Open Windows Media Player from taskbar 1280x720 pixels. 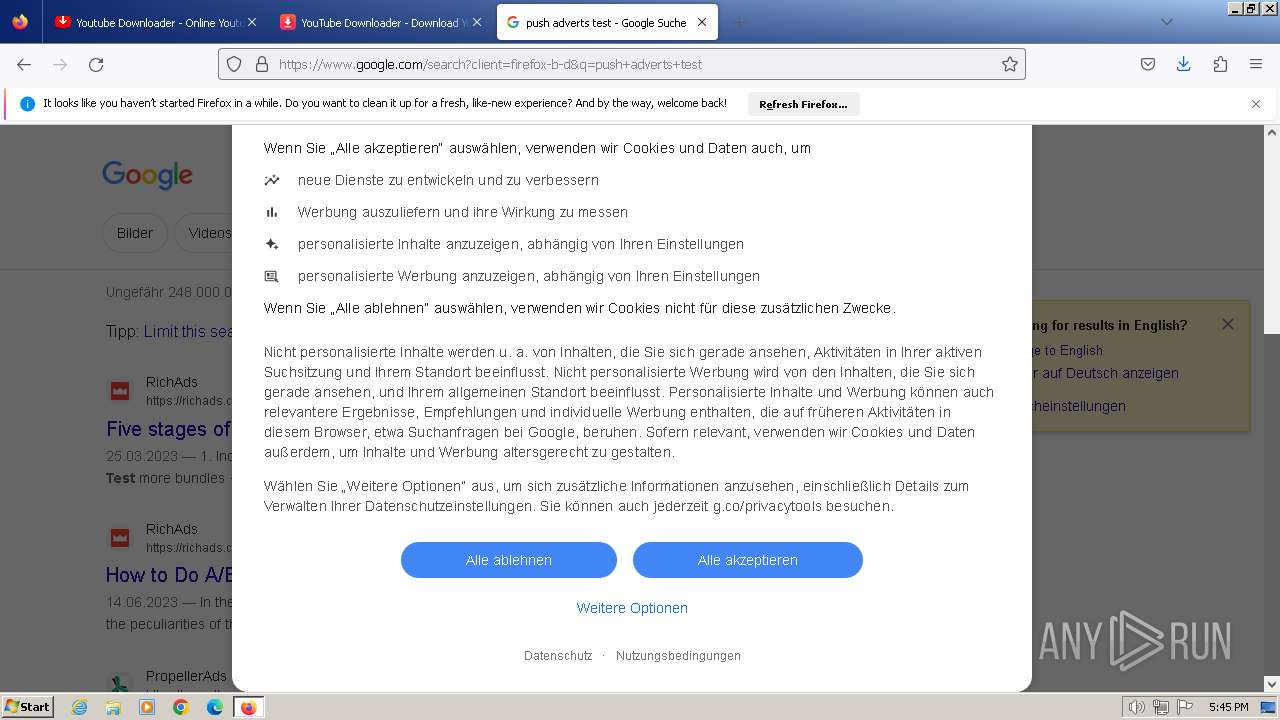147,707
